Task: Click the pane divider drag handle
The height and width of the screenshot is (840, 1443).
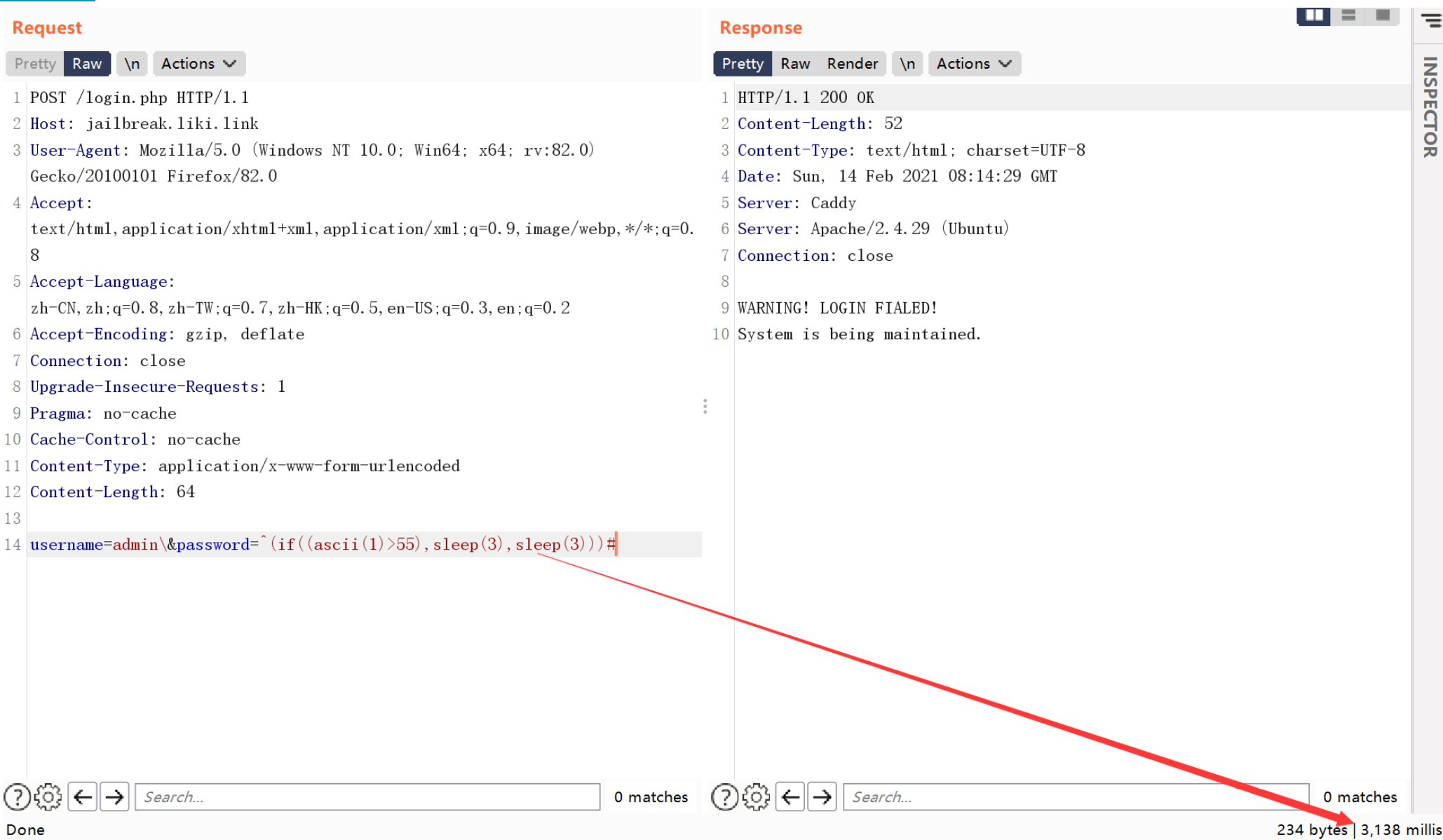Action: (x=705, y=407)
